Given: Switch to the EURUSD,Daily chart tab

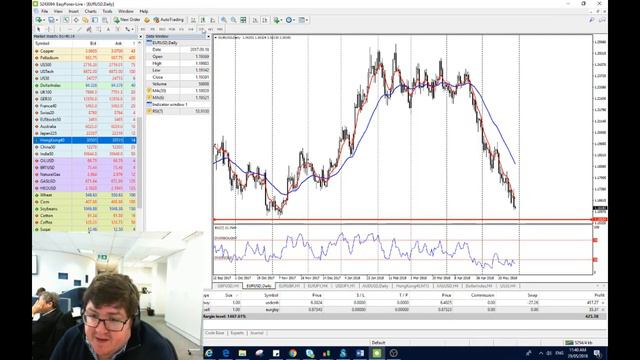Looking at the screenshot, I should [x=259, y=286].
